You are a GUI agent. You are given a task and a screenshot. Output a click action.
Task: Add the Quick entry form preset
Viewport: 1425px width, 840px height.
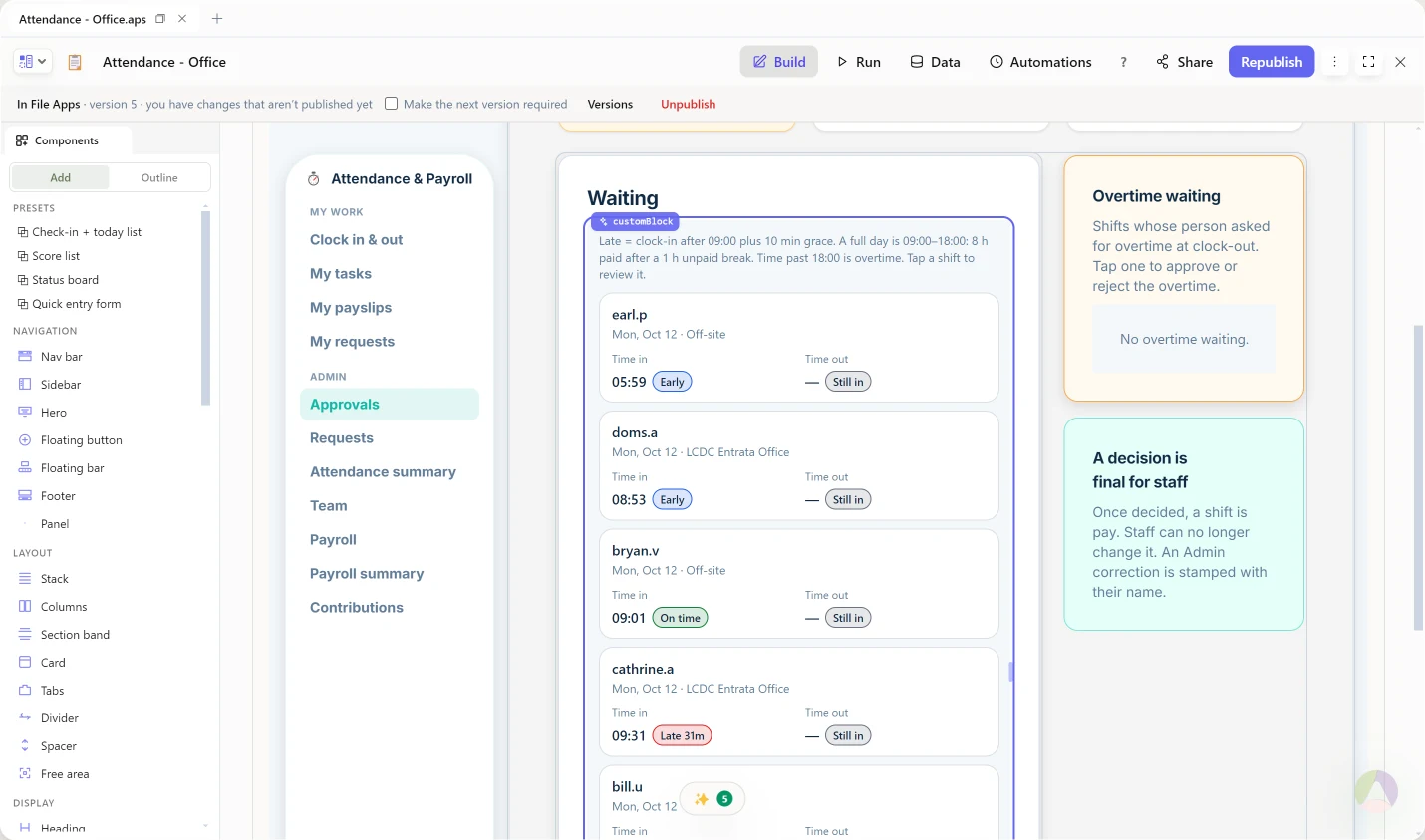tap(69, 304)
